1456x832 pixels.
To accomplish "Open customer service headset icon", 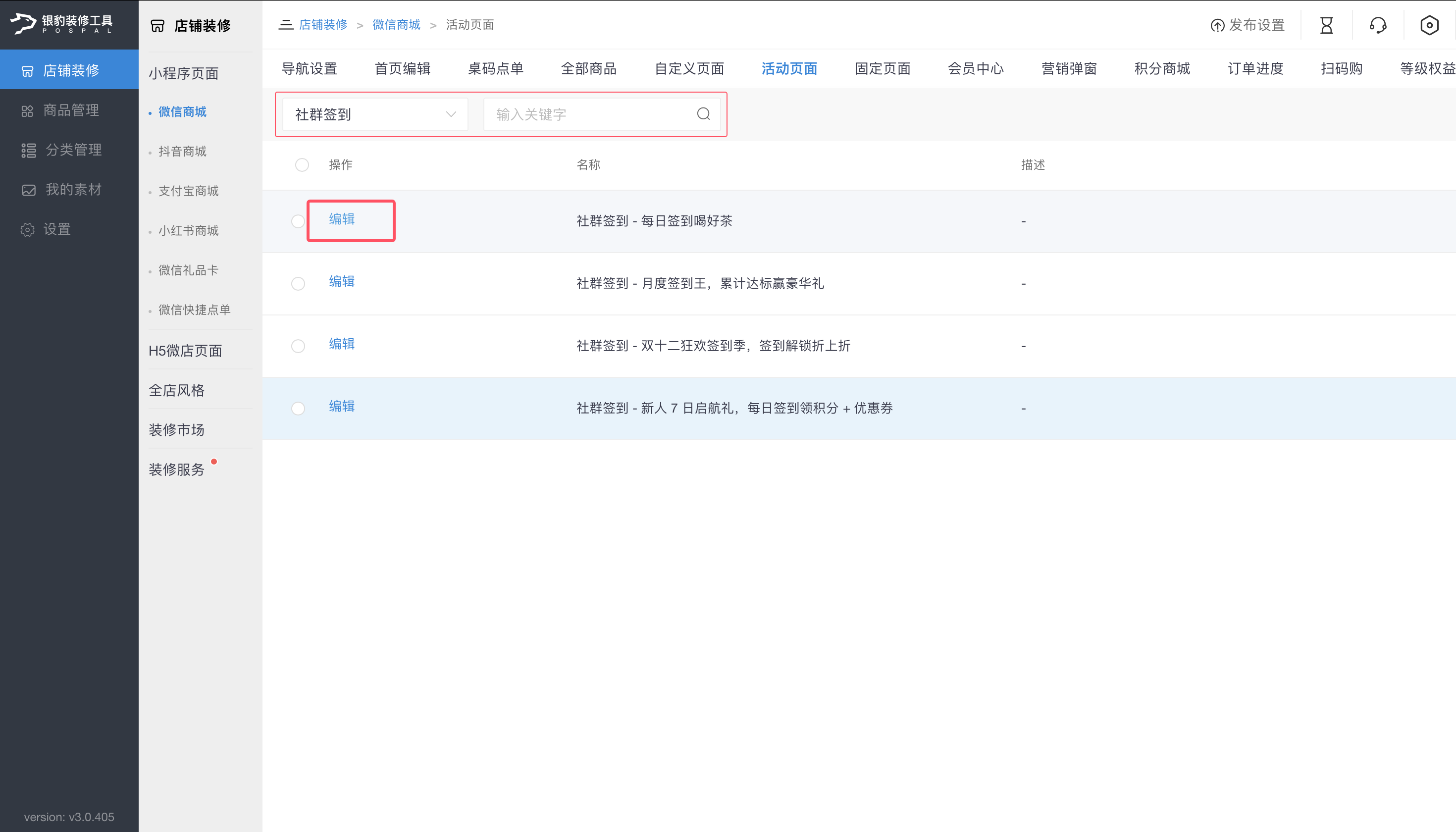I will click(1378, 25).
